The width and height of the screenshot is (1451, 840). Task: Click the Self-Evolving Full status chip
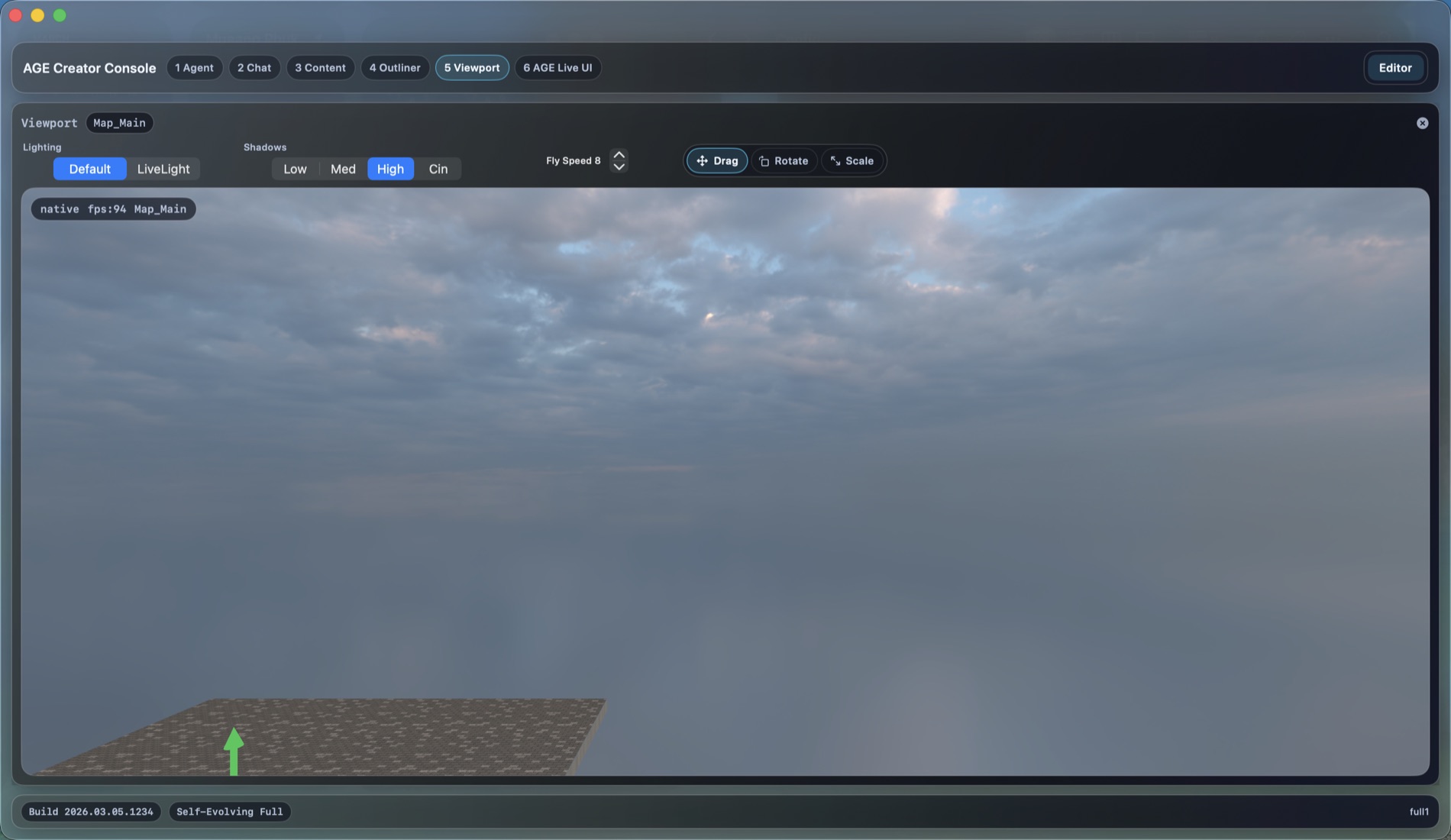pos(229,812)
